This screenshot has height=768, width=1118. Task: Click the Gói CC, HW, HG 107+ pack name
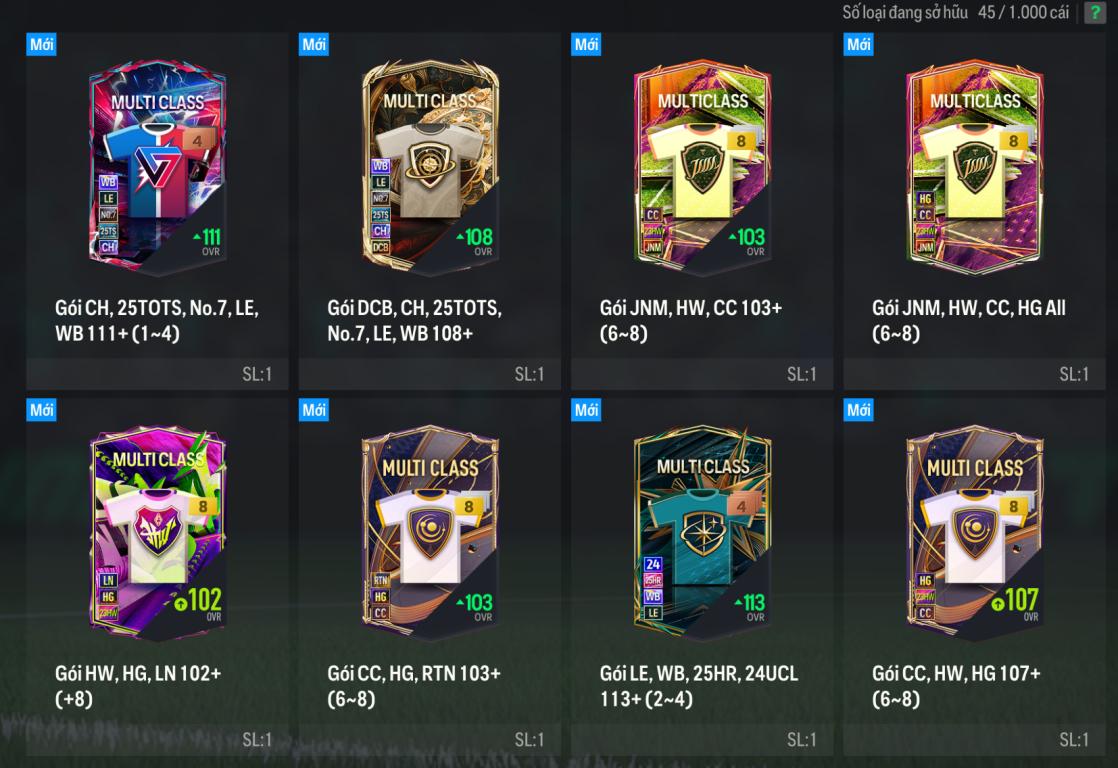(956, 685)
